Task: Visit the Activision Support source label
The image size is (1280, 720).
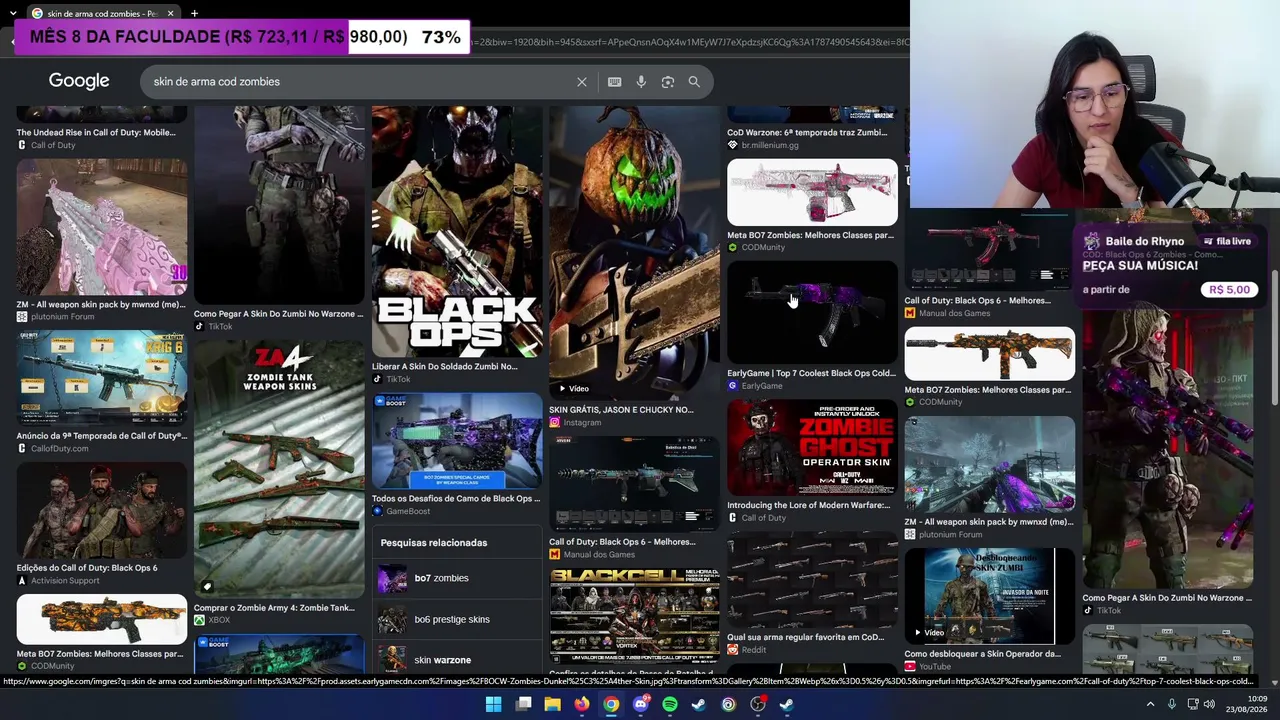Action: pos(65,581)
